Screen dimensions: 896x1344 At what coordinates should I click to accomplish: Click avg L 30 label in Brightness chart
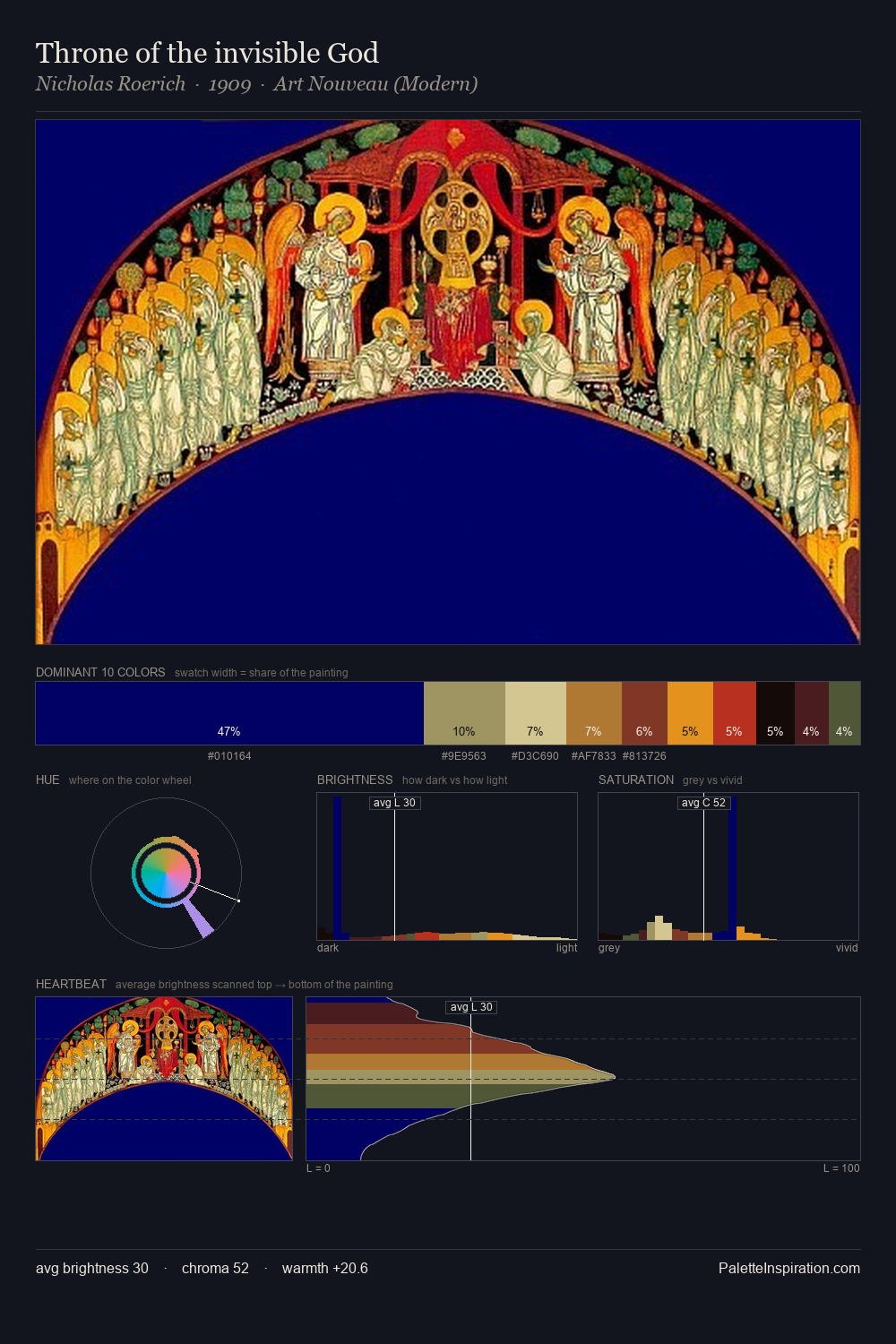pyautogui.click(x=395, y=803)
